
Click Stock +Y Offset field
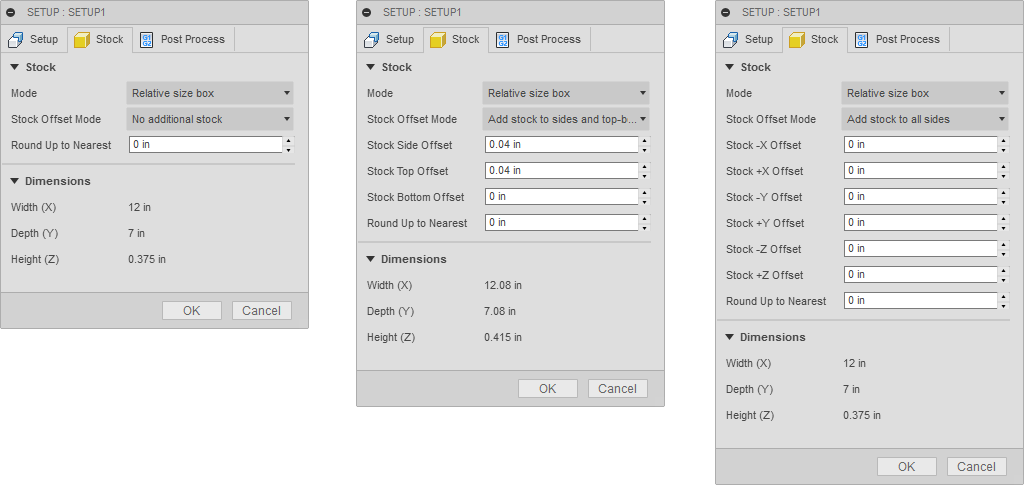click(x=921, y=222)
